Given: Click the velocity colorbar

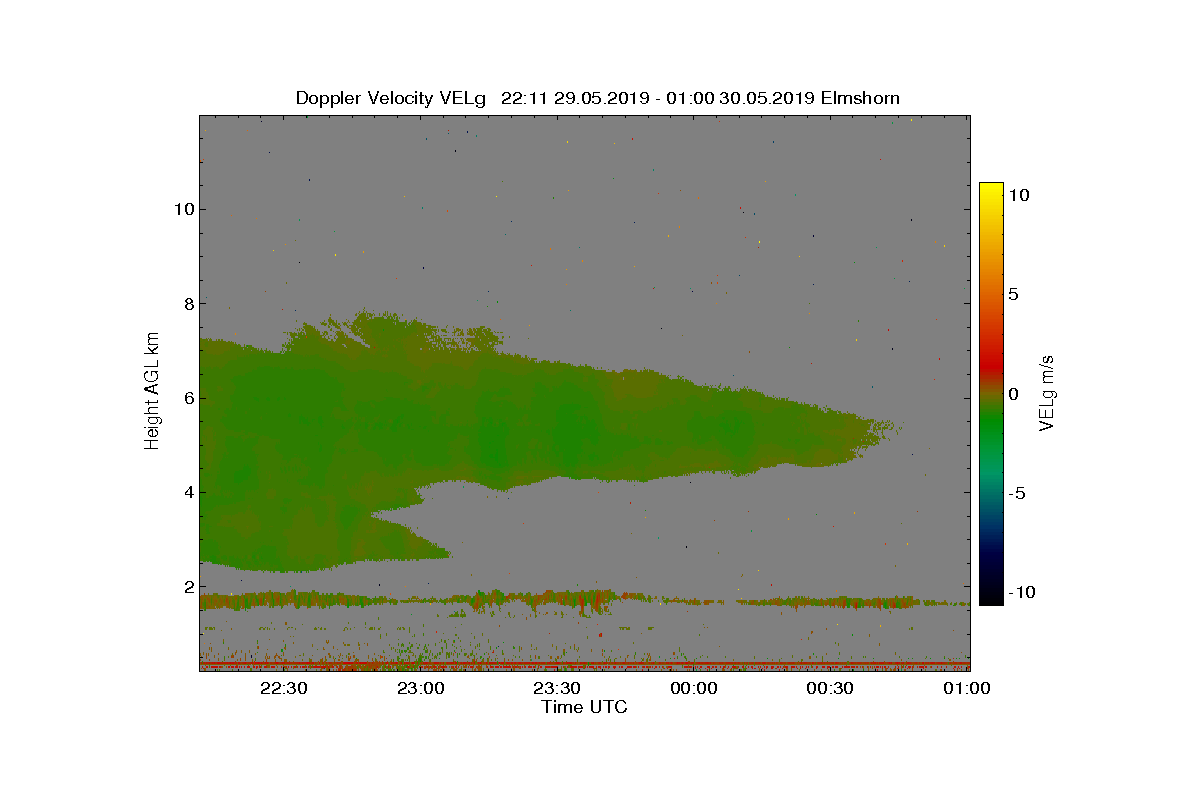Looking at the screenshot, I should 991,393.
